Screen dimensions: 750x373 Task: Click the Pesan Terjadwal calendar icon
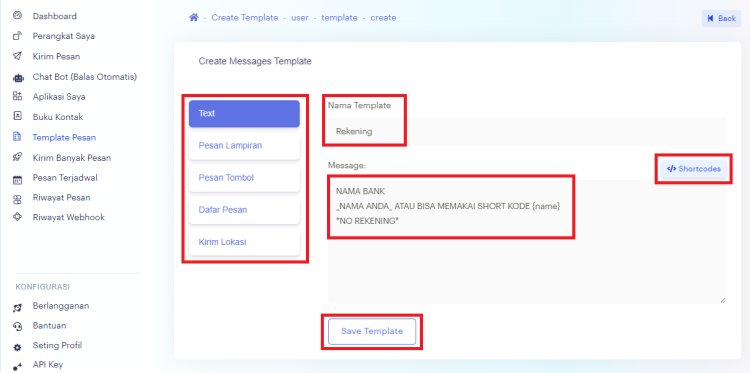[x=17, y=180]
